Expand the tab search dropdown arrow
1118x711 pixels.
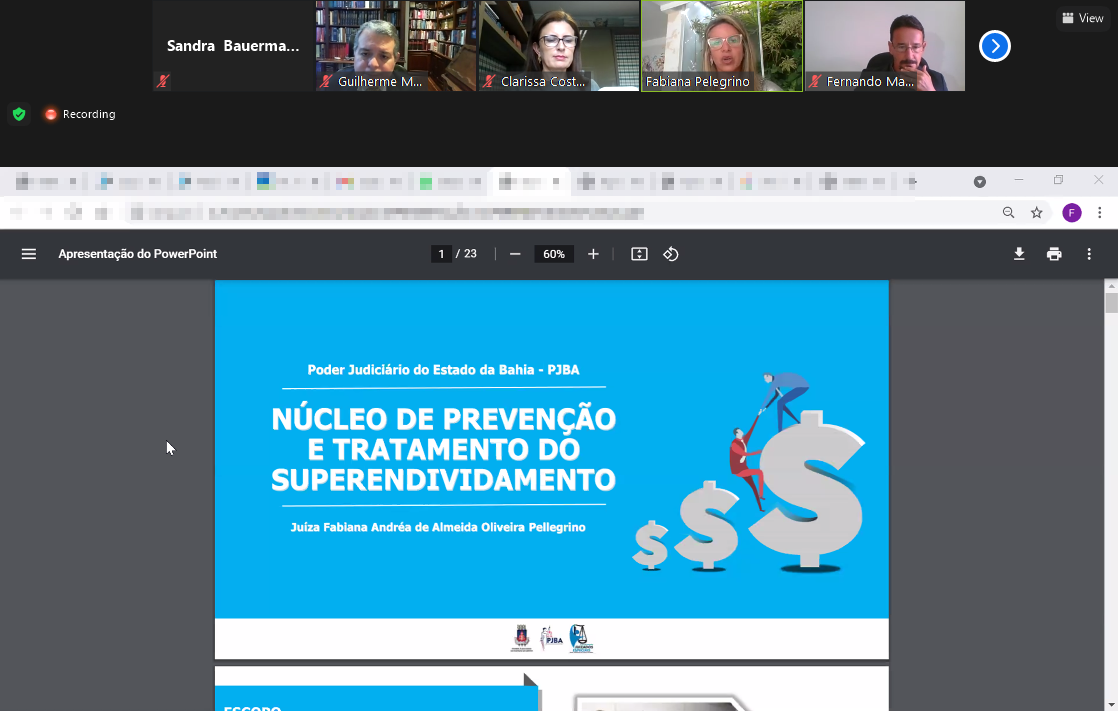[980, 181]
